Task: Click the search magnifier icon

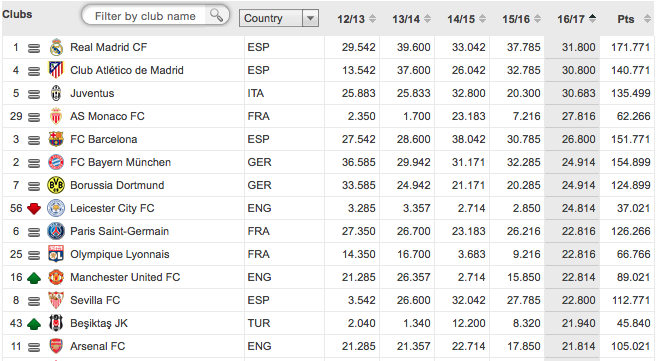Action: [x=216, y=15]
